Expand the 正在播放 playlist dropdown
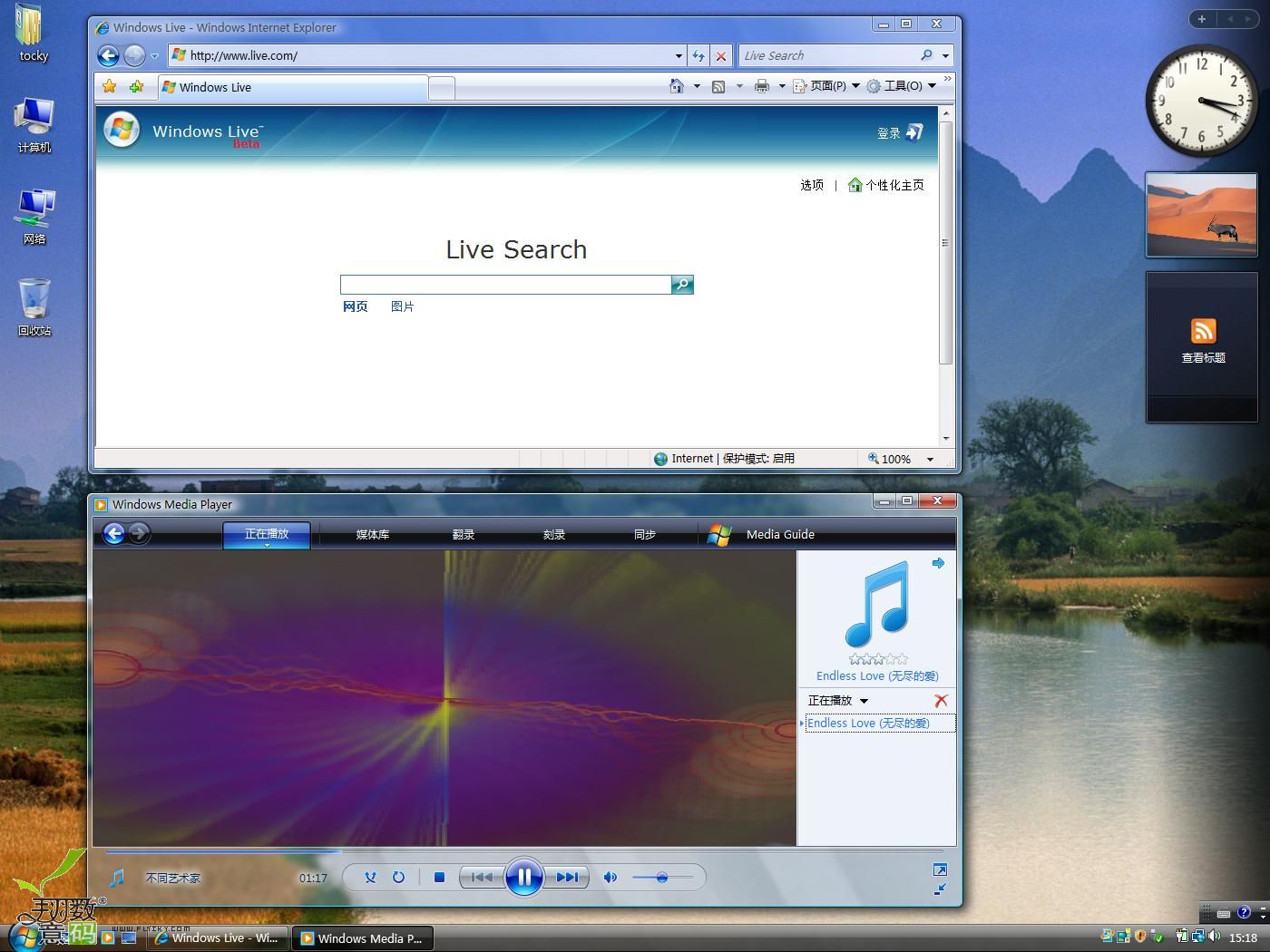Screen dimensions: 1270x952 (x=864, y=701)
